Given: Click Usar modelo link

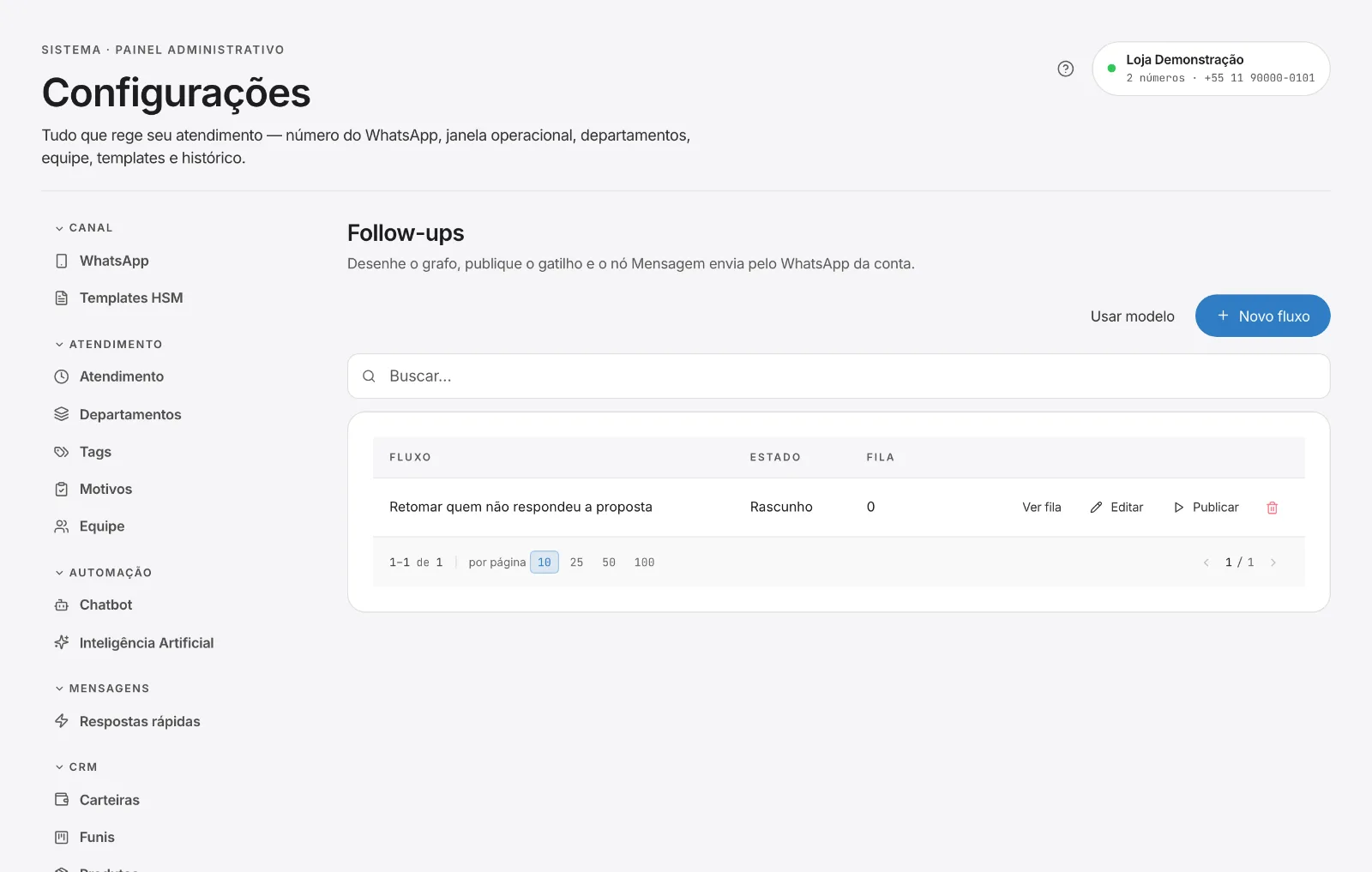Looking at the screenshot, I should (1132, 316).
